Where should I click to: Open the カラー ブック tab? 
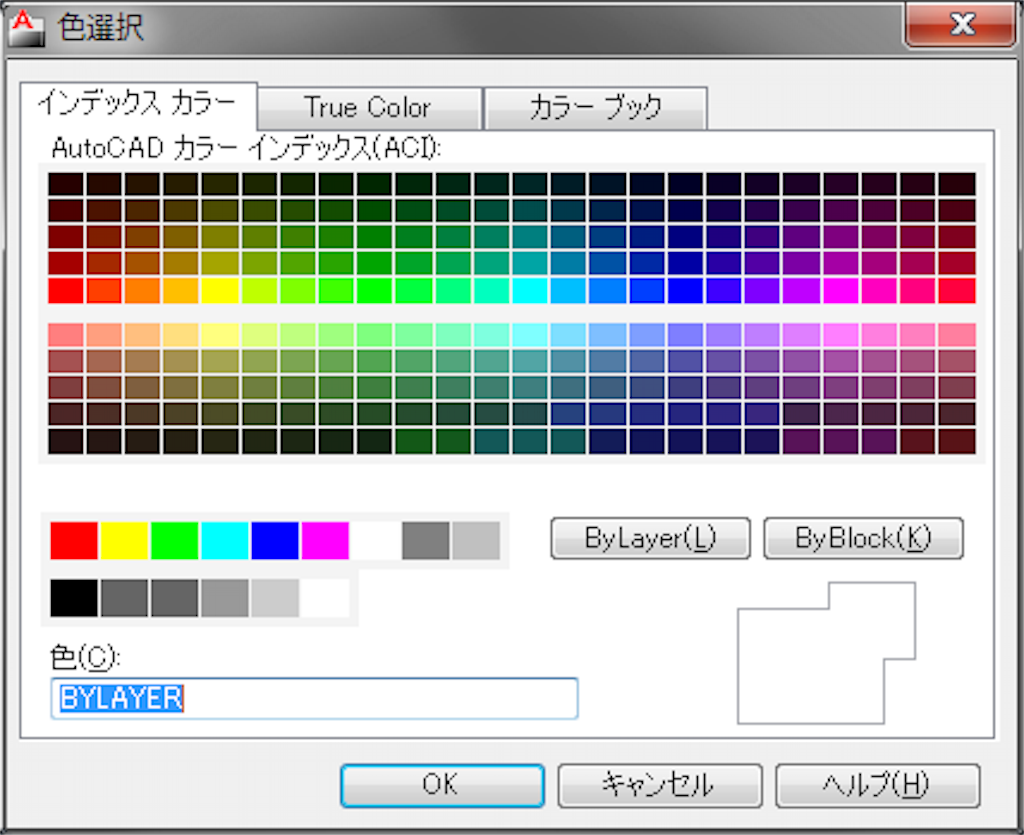pos(597,107)
